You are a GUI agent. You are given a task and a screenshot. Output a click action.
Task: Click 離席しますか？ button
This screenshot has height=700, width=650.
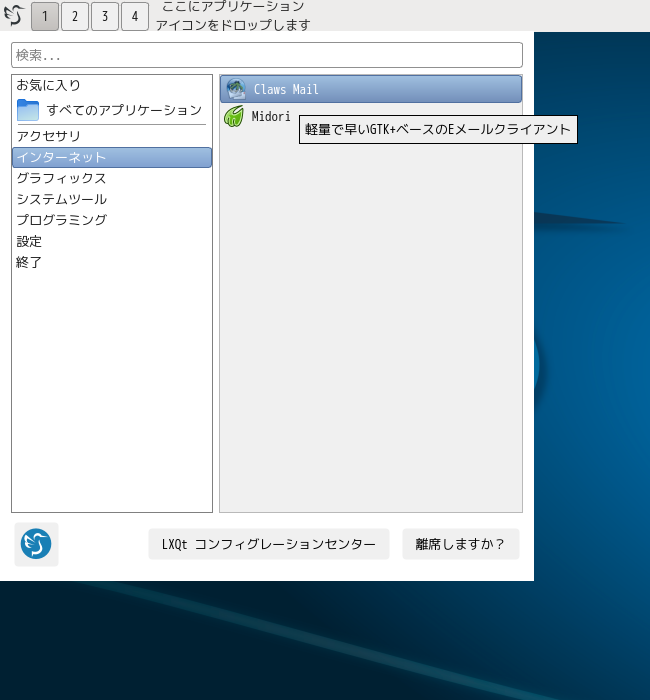pyautogui.click(x=461, y=544)
